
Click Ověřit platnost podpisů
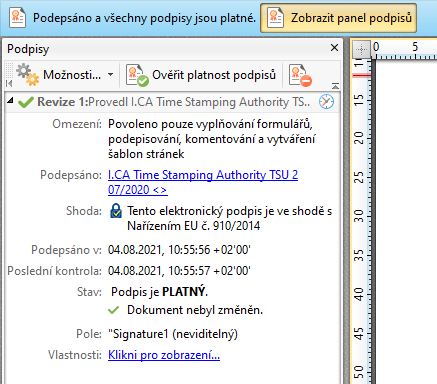coord(201,75)
